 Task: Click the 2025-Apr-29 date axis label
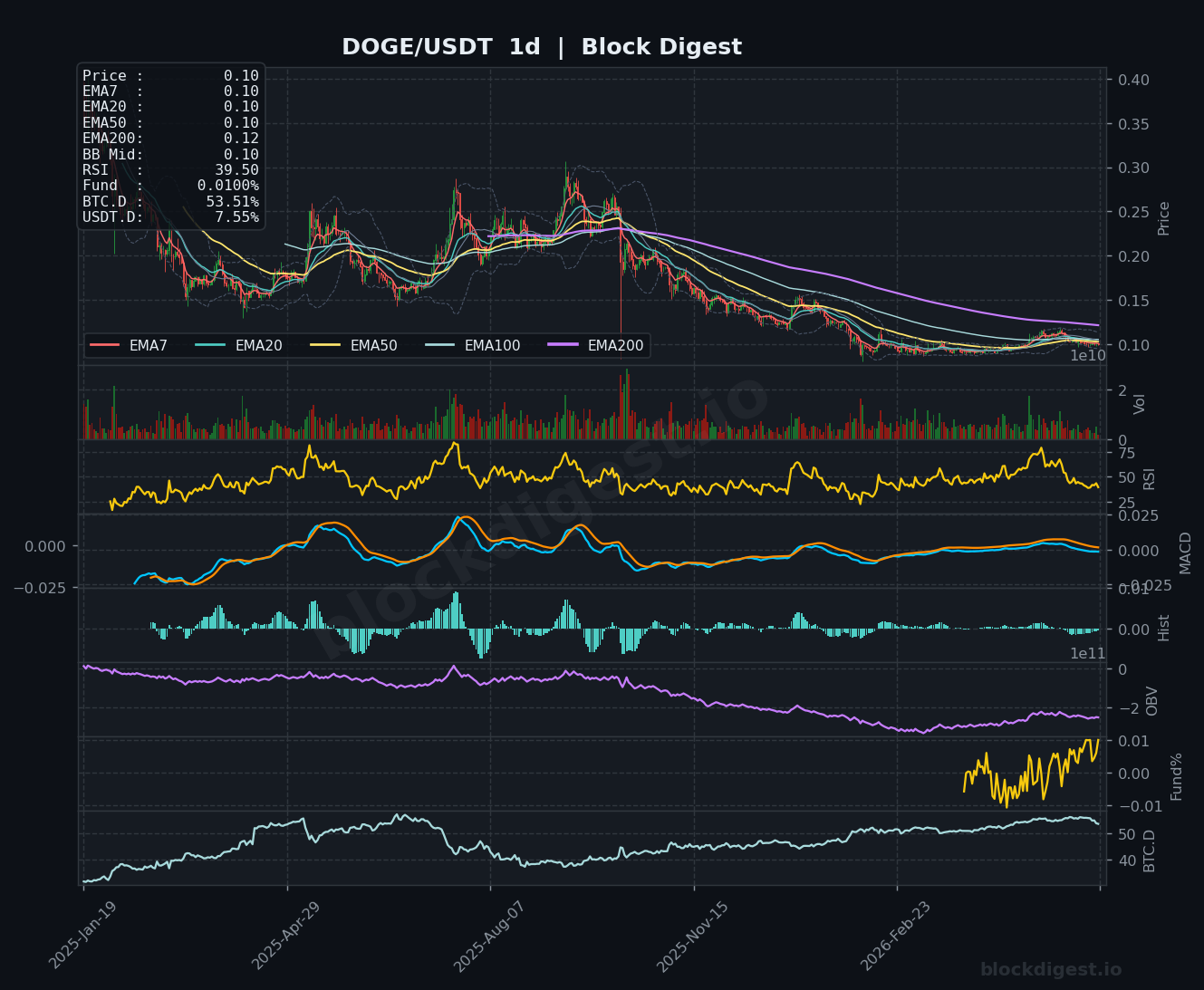(285, 936)
